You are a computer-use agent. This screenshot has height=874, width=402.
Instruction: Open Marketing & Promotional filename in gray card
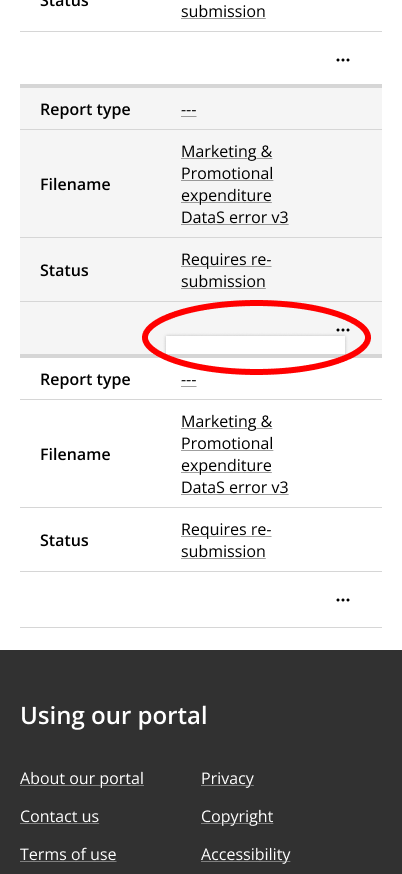tap(235, 184)
